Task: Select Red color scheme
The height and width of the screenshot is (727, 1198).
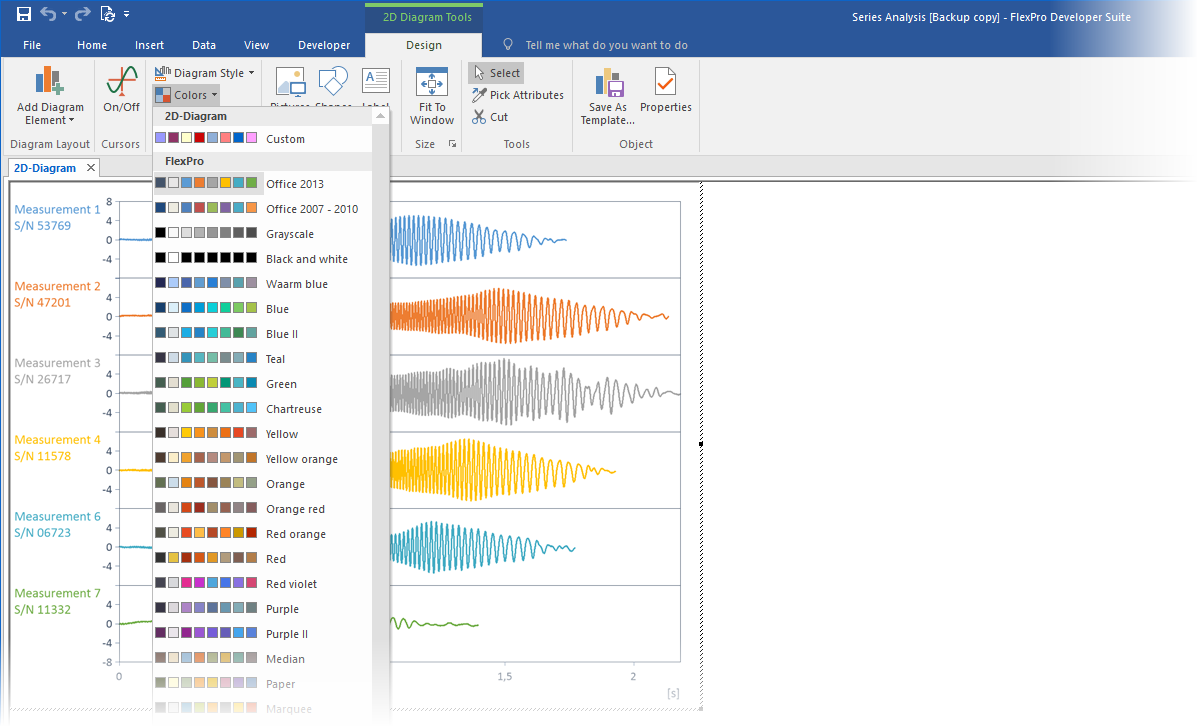Action: pyautogui.click(x=263, y=559)
